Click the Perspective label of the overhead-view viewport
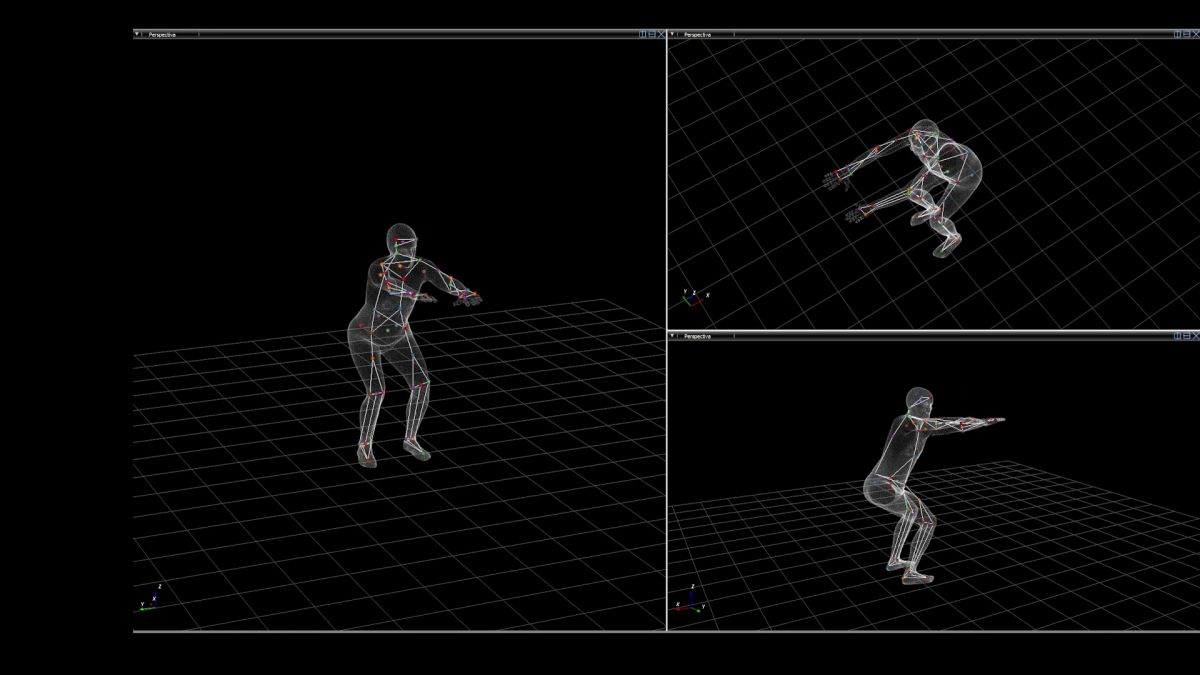 [697, 34]
